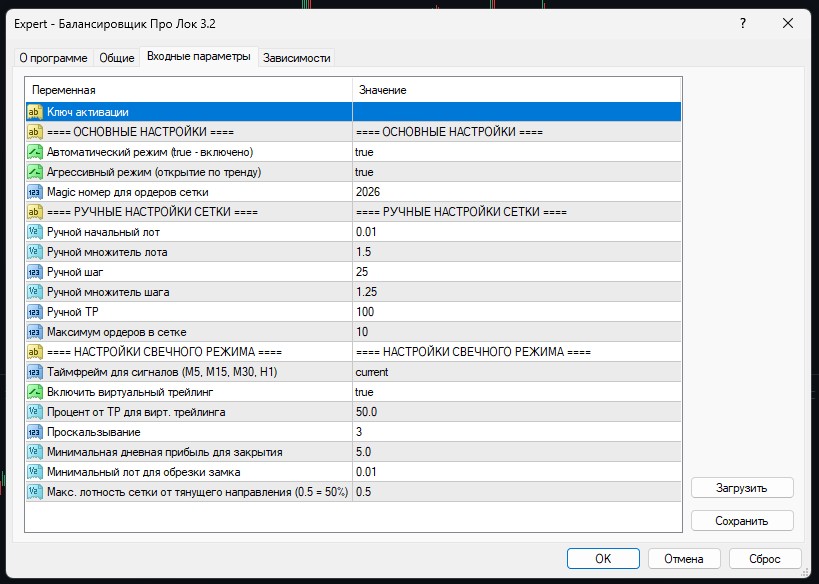The image size is (819, 584).
Task: Select the Таймфрейм для сигналов label
Action: tap(162, 372)
